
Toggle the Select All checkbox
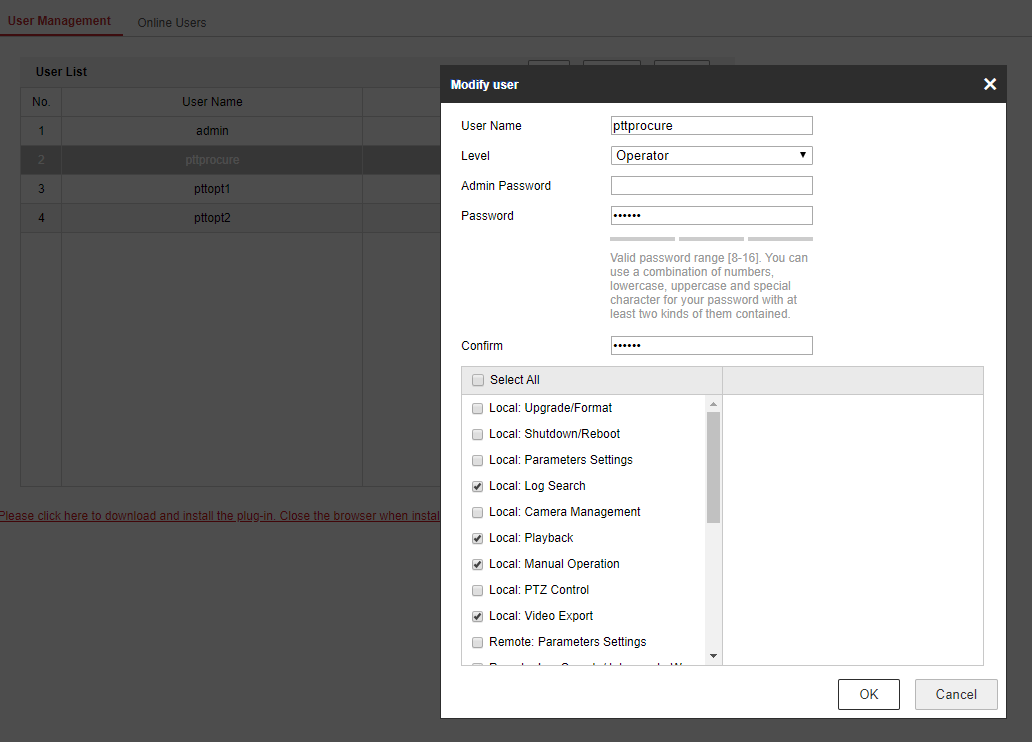pos(478,380)
